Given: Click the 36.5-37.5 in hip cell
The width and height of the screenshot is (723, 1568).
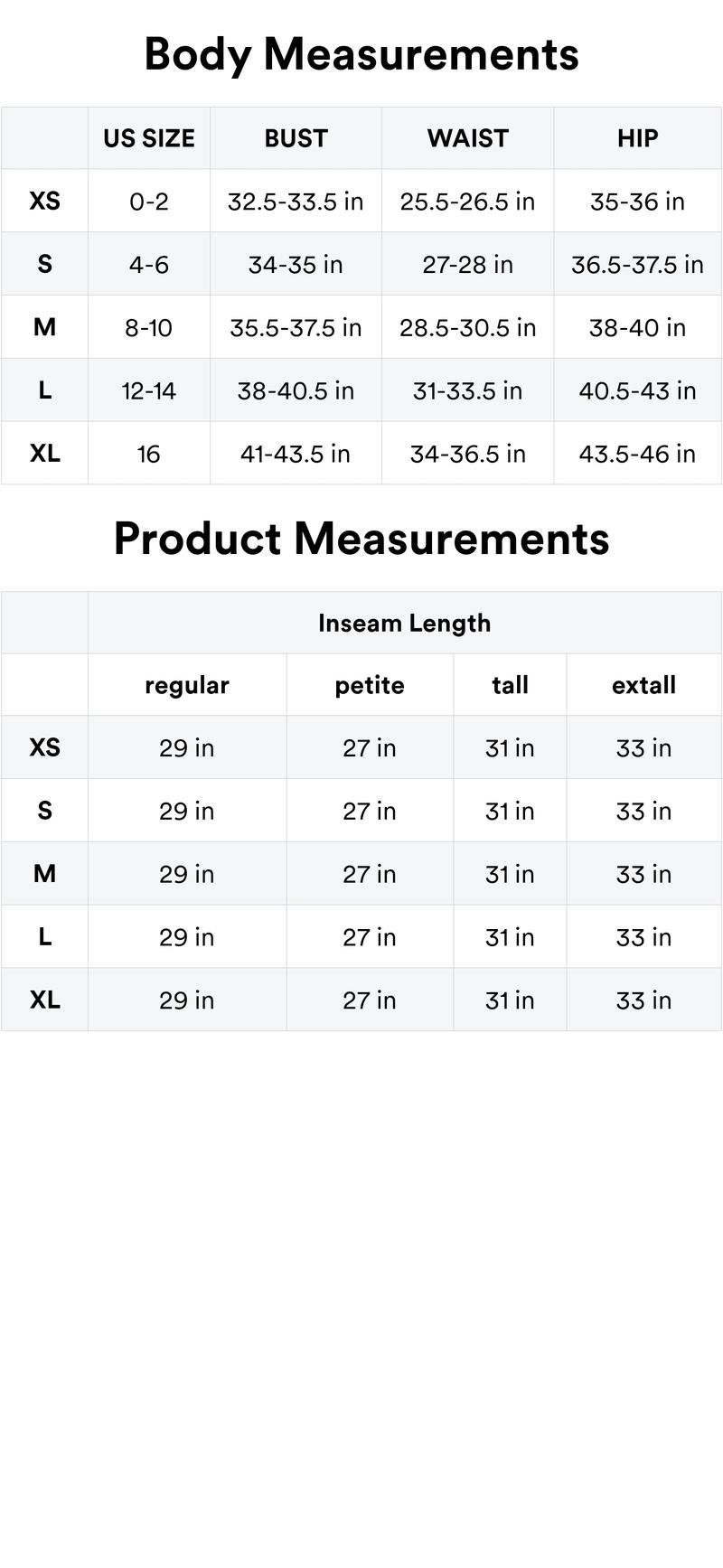Looking at the screenshot, I should click(637, 265).
